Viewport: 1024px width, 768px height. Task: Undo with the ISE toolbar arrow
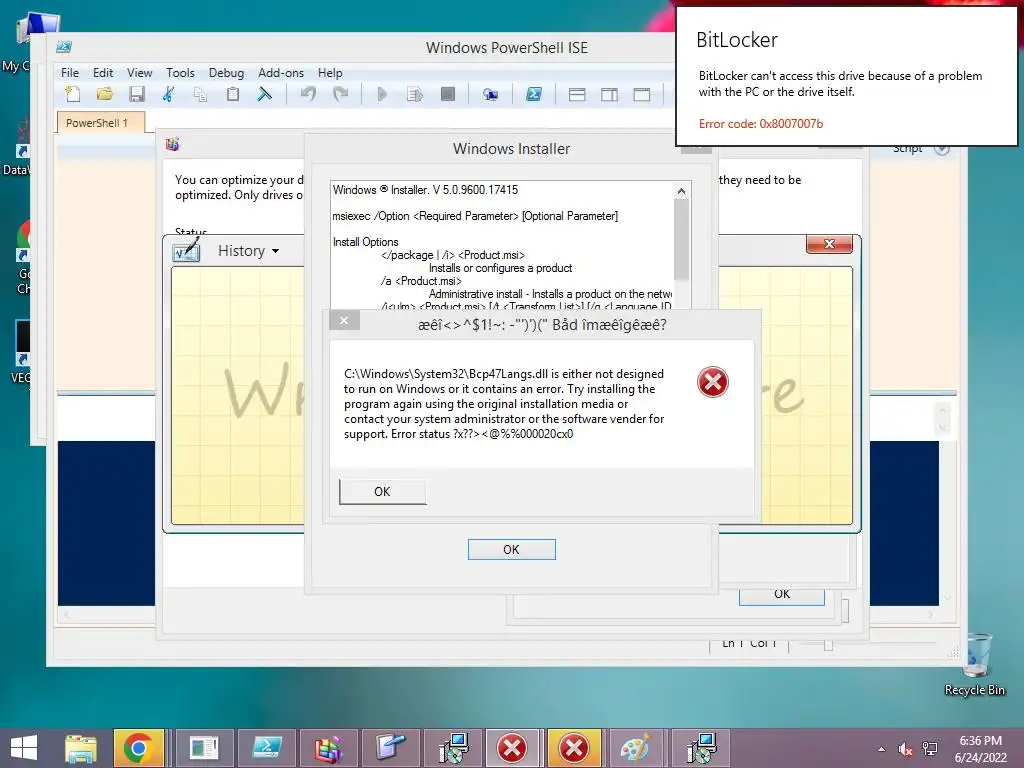pyautogui.click(x=308, y=95)
